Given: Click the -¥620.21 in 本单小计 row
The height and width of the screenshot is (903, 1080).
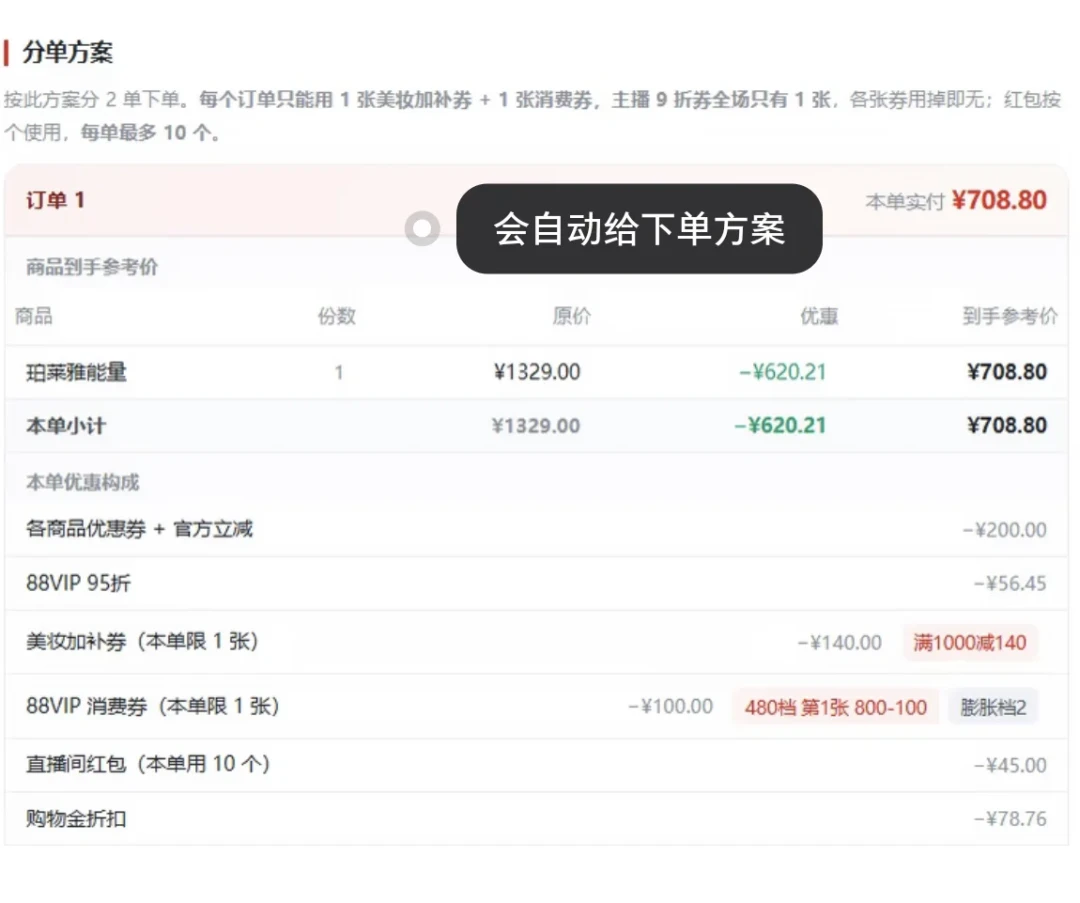Looking at the screenshot, I should click(x=780, y=426).
